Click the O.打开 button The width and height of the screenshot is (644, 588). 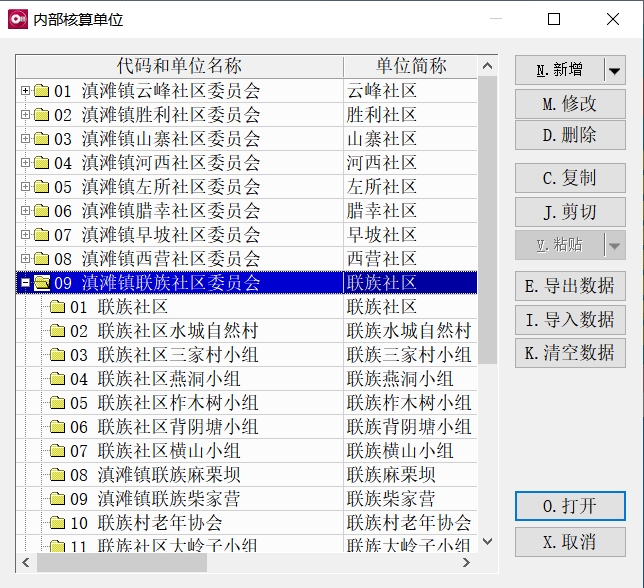point(569,506)
